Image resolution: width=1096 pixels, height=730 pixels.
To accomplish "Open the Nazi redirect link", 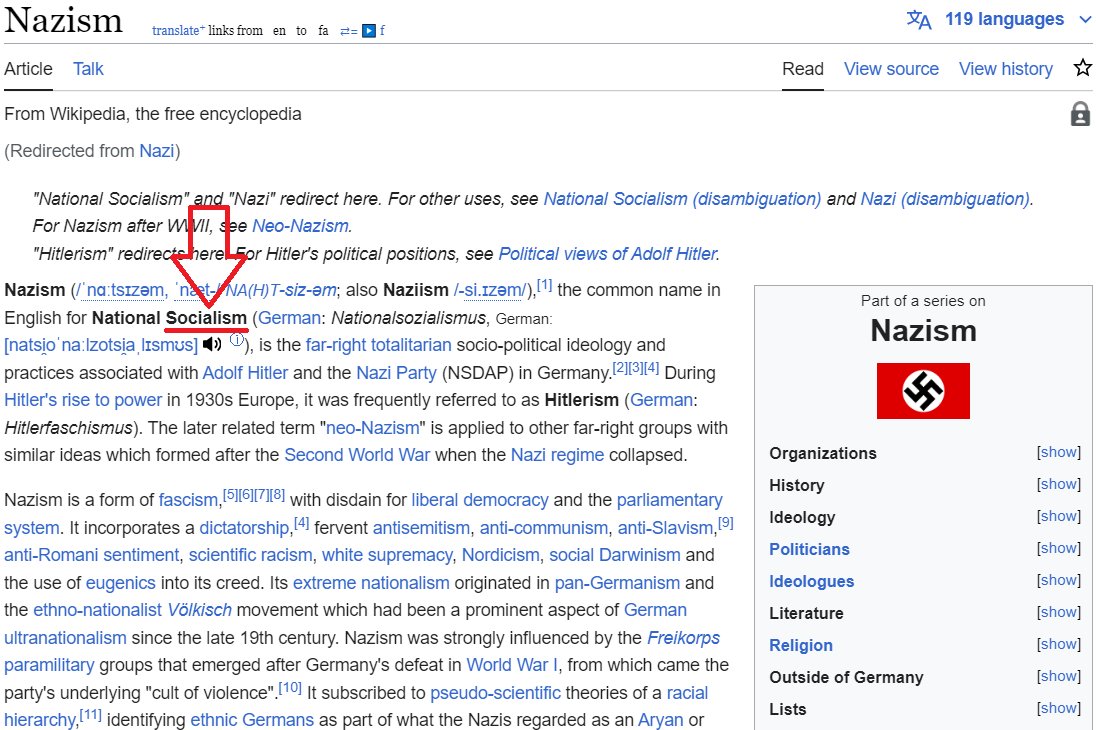I will tap(157, 151).
